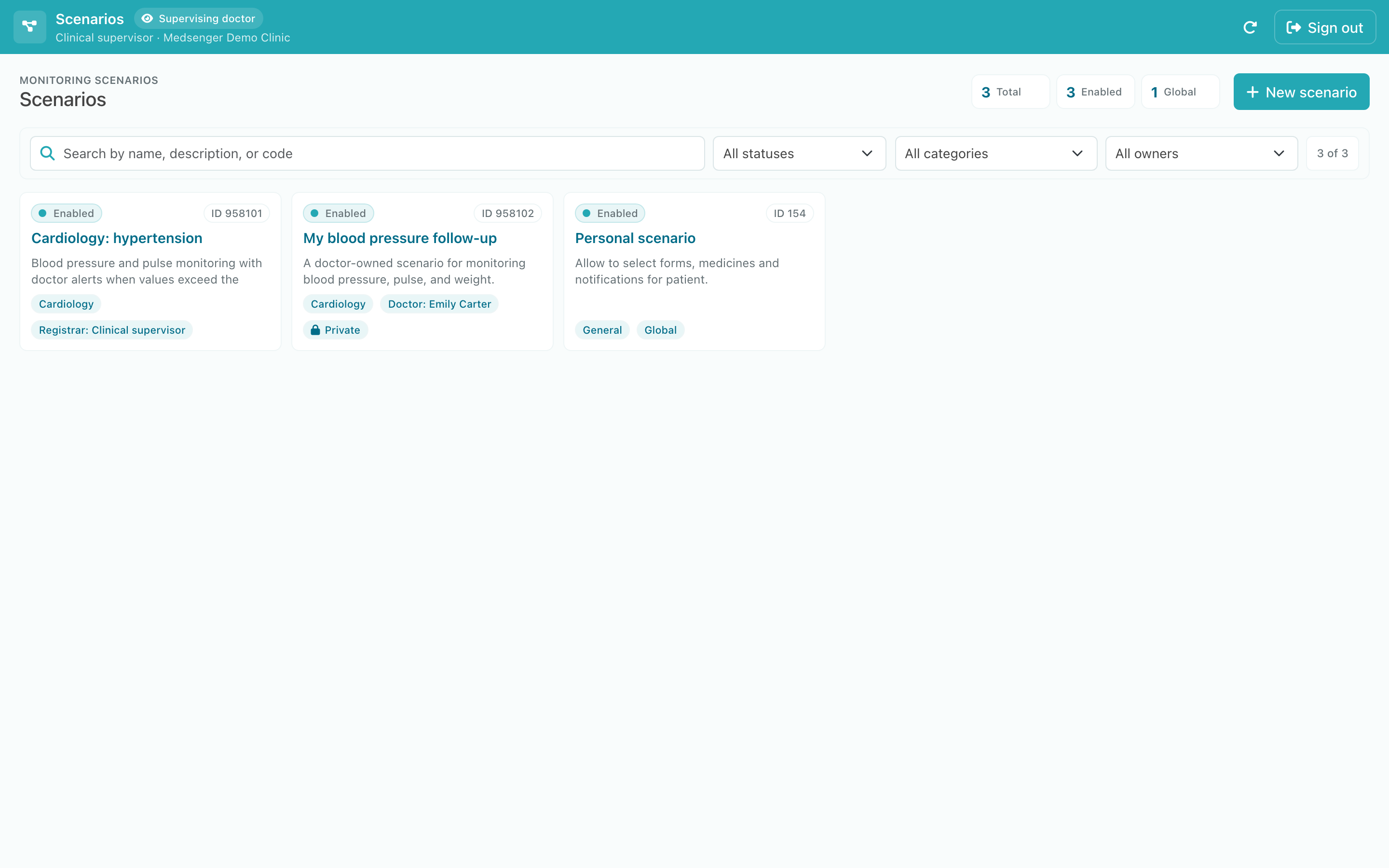The height and width of the screenshot is (868, 1389).
Task: Click the Global tag on Personal scenario
Action: tap(660, 329)
